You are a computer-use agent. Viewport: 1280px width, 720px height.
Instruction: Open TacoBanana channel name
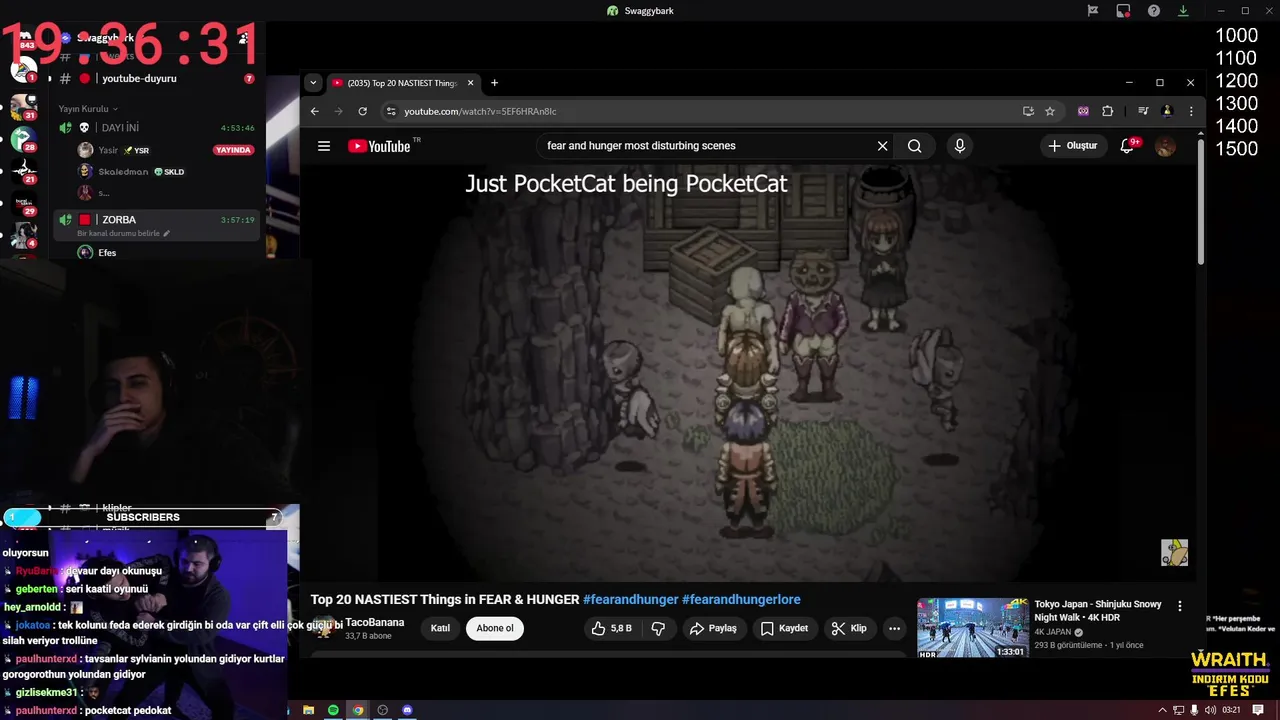[374, 622]
